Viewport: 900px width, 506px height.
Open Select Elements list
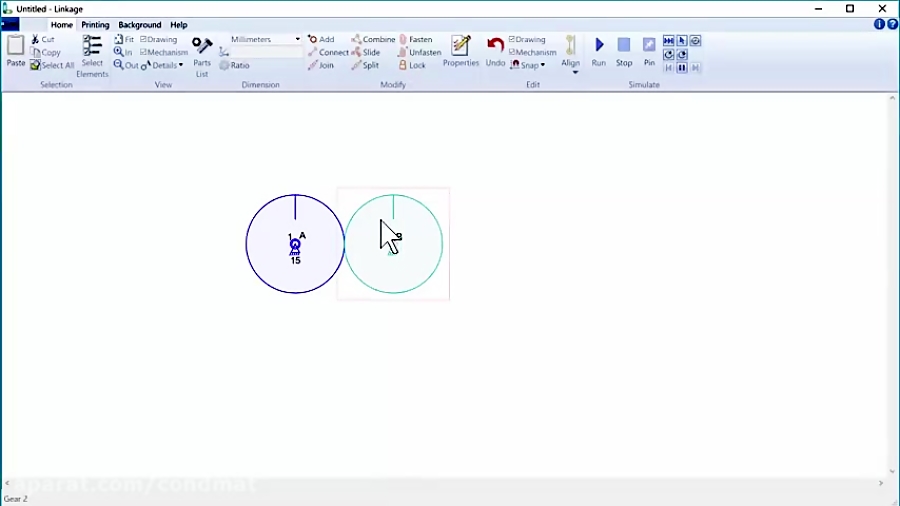(x=92, y=56)
